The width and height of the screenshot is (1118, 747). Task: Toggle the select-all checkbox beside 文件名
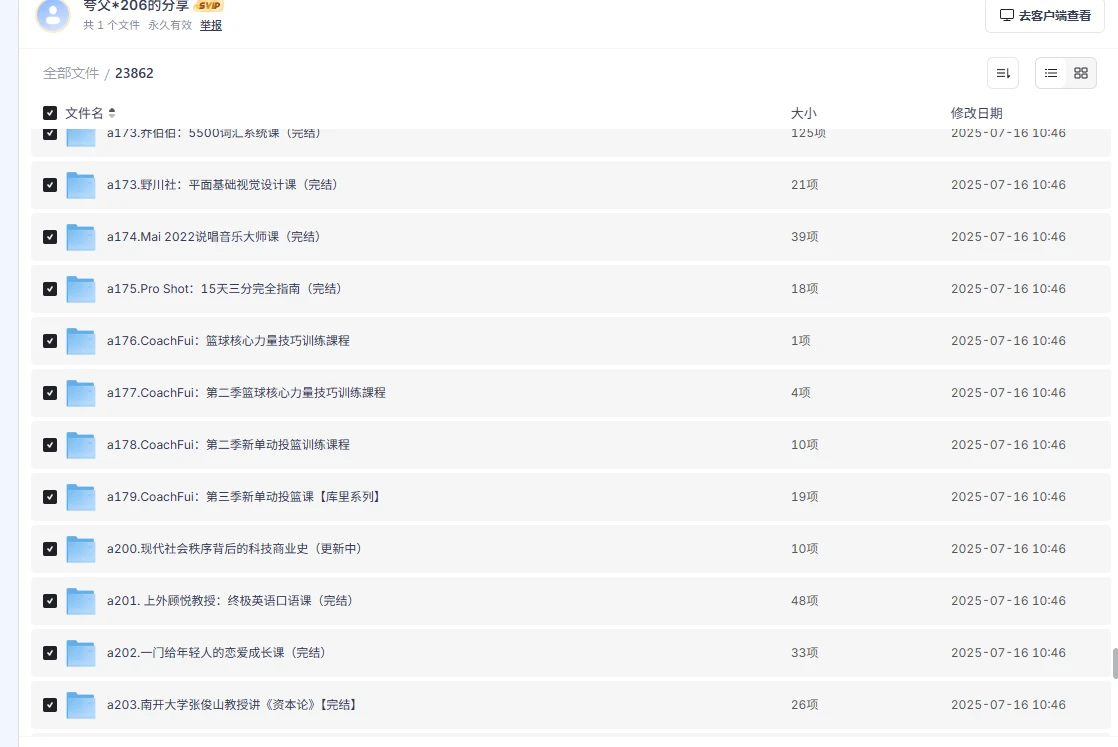point(50,113)
